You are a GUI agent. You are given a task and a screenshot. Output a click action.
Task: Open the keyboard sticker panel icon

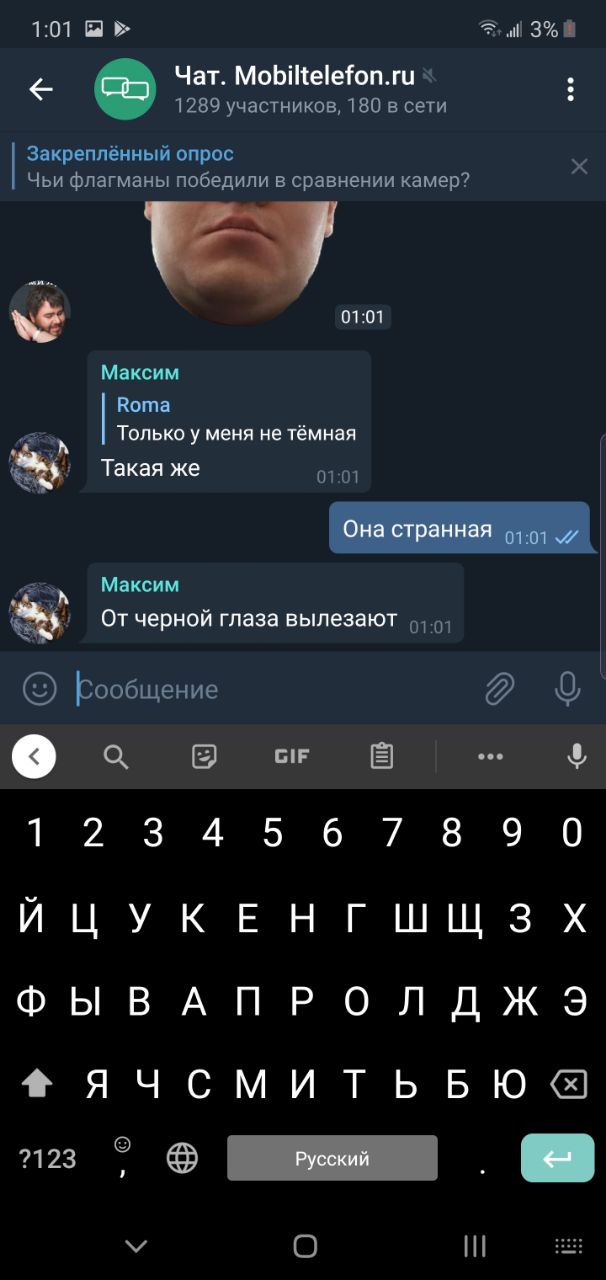pyautogui.click(x=204, y=757)
